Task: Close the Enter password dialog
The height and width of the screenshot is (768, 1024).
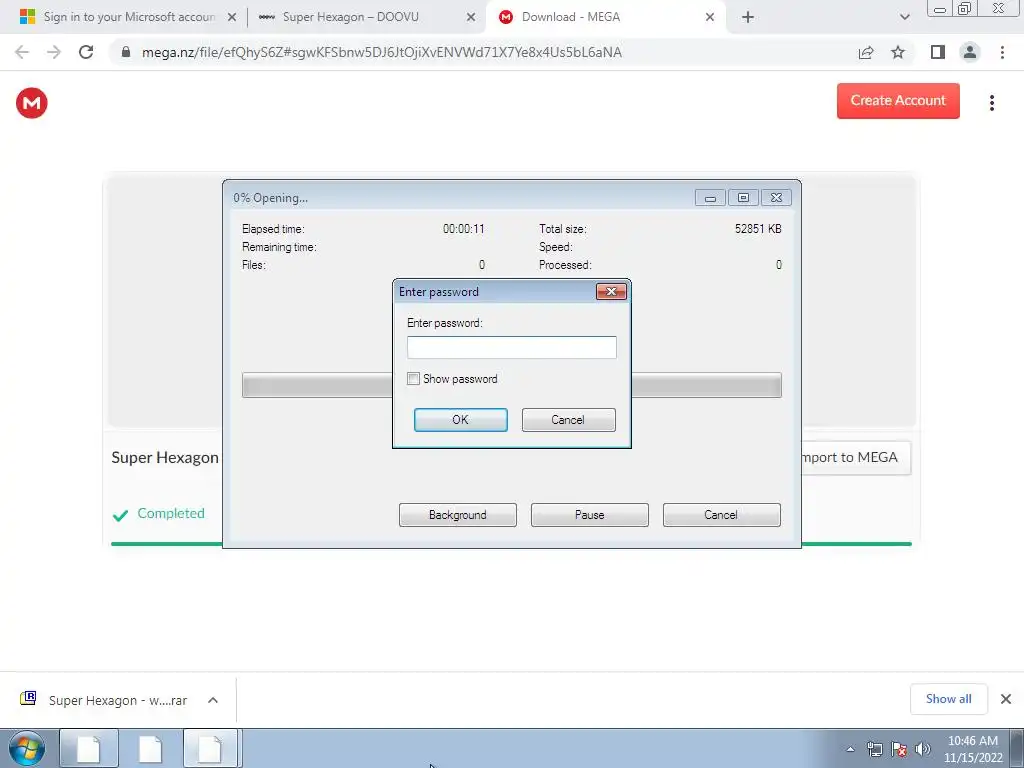Action: 611,291
